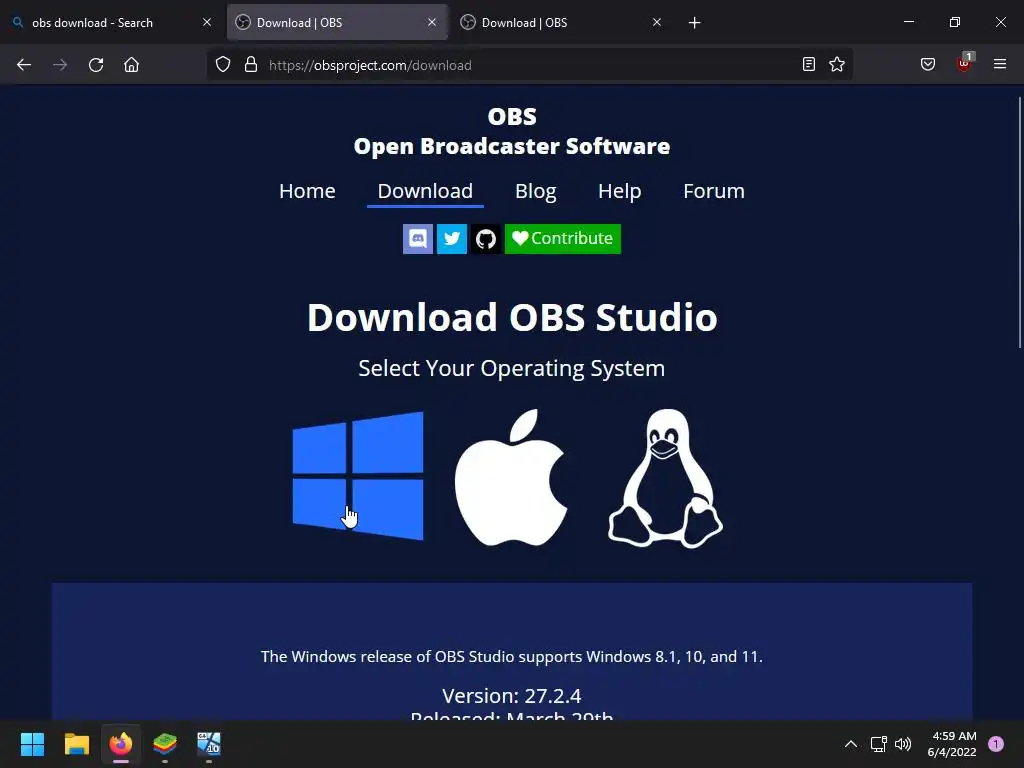Open the OBS Twitter icon link
The width and height of the screenshot is (1024, 768).
[x=452, y=239]
